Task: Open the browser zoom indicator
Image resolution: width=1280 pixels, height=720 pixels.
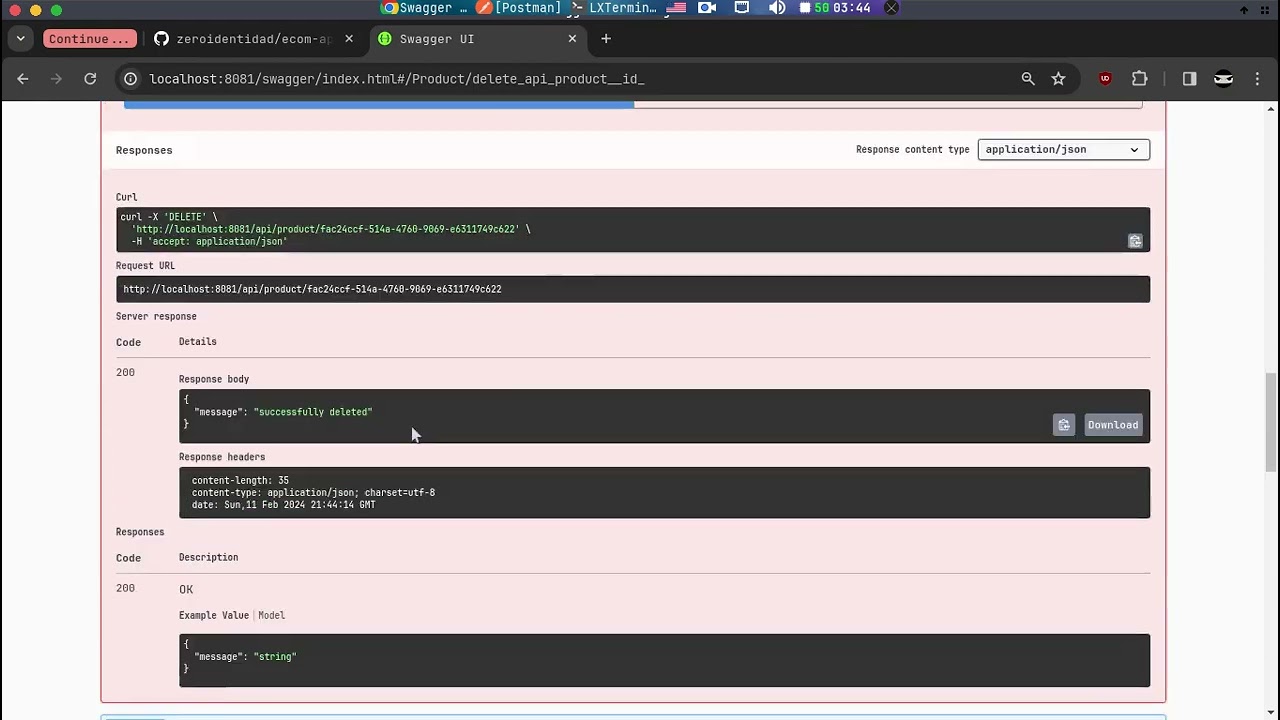Action: (1028, 79)
